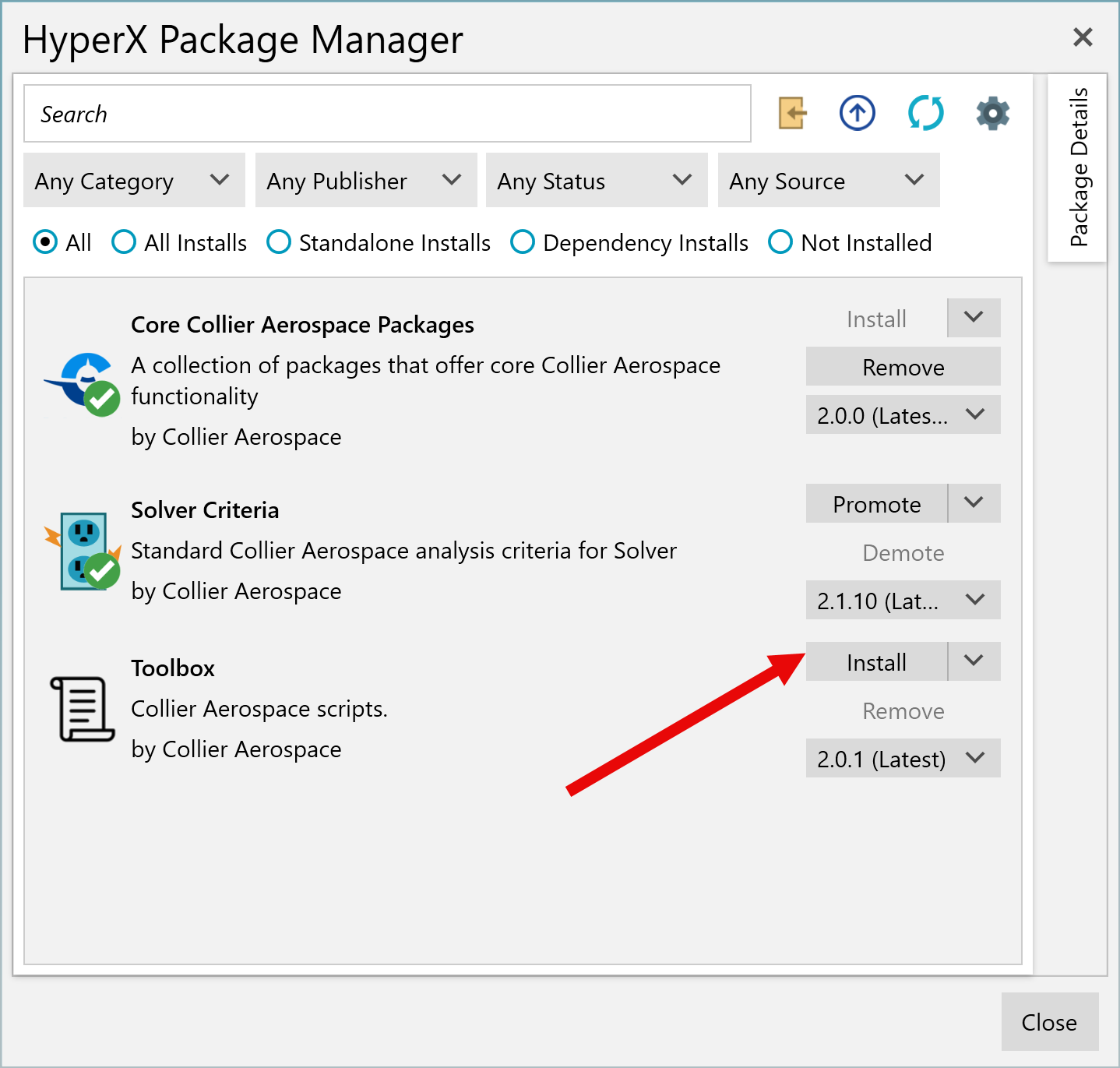Open version dropdown showing 2.0.0 (Latest)

[x=903, y=415]
